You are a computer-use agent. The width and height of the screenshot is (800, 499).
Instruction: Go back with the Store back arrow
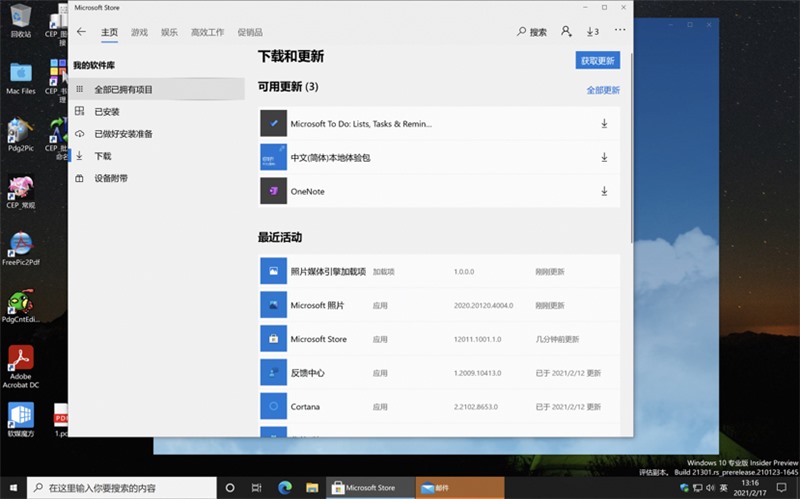(x=82, y=32)
